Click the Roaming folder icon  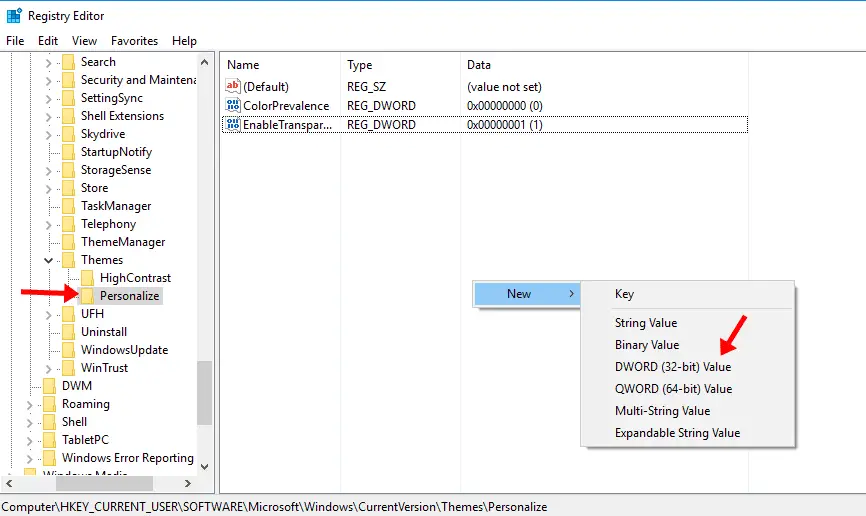[49, 404]
